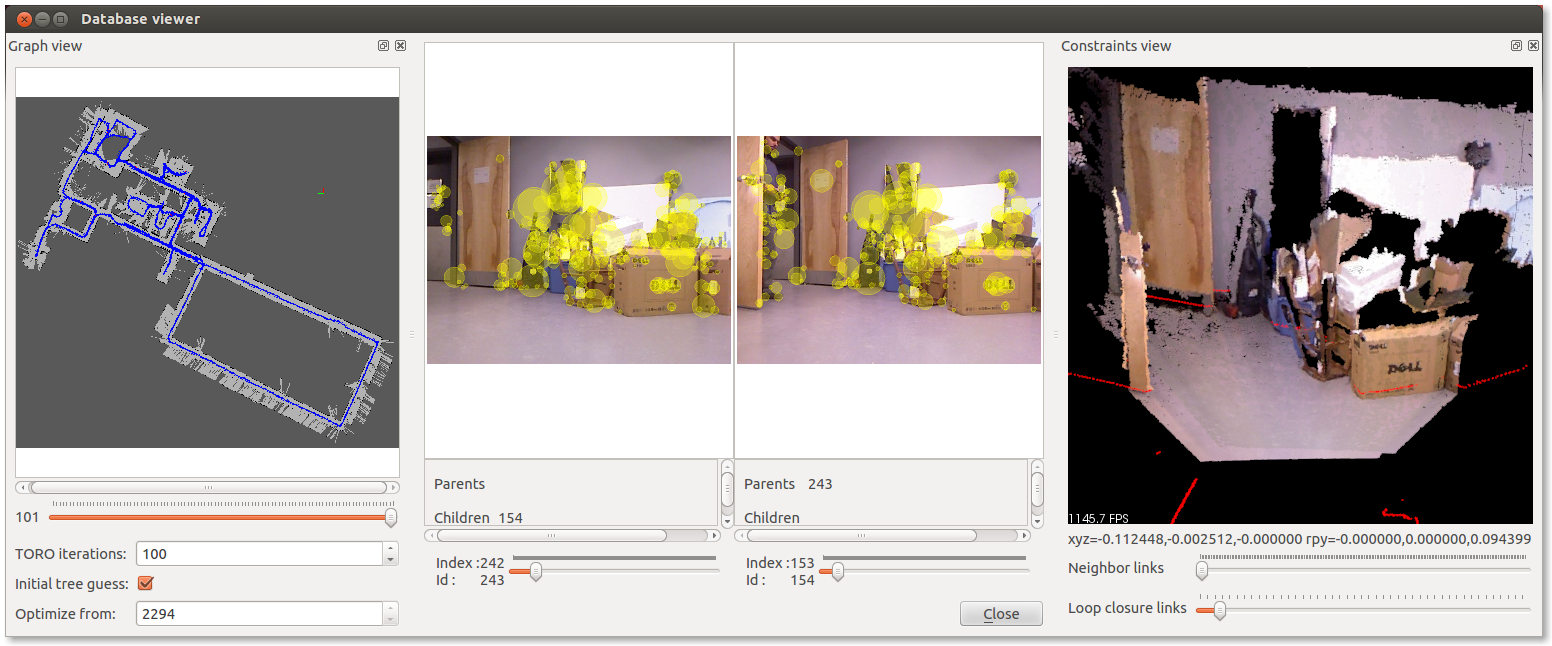Click the Close button

1001,614
